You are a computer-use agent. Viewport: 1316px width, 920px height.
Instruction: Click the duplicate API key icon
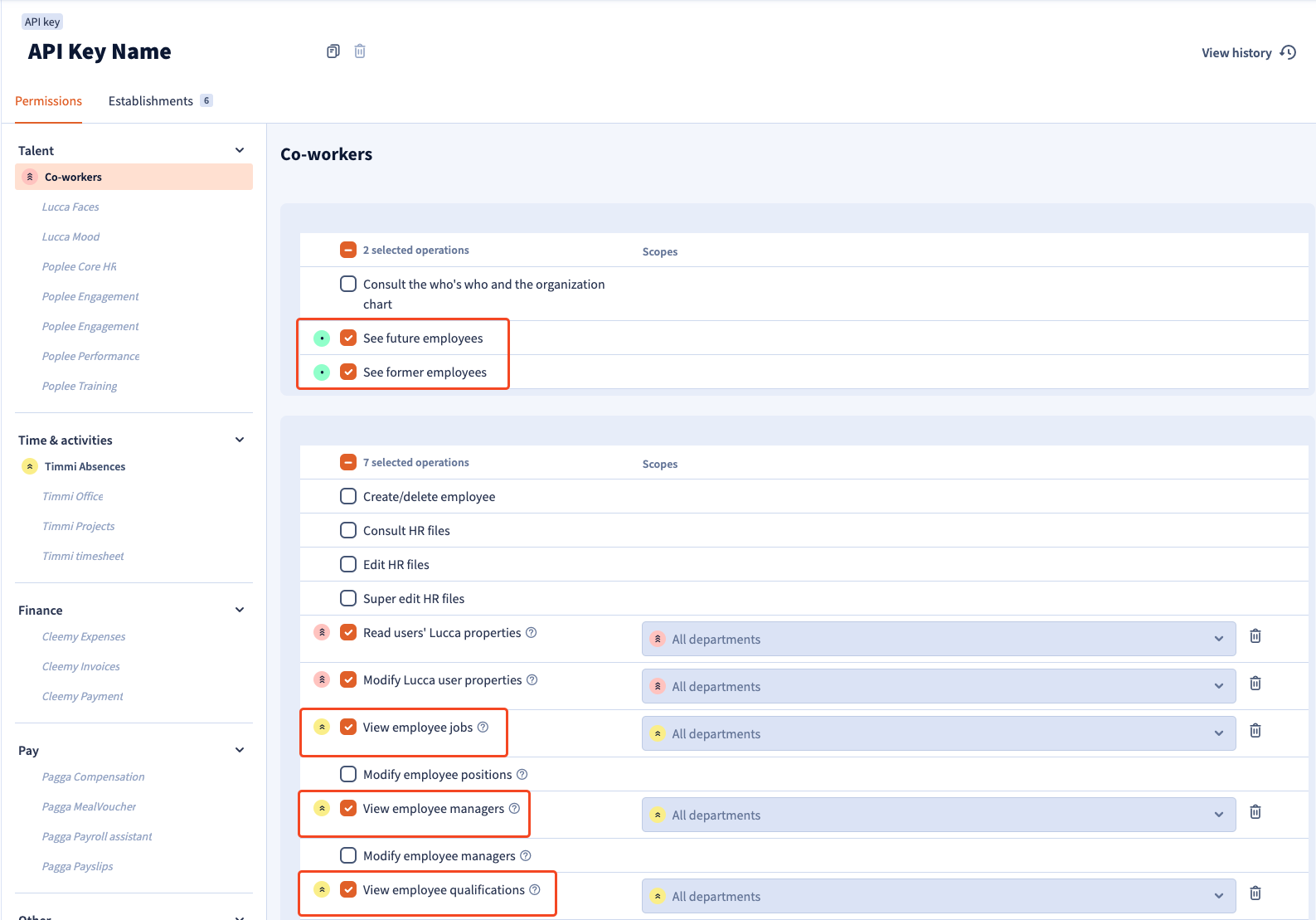click(x=333, y=51)
